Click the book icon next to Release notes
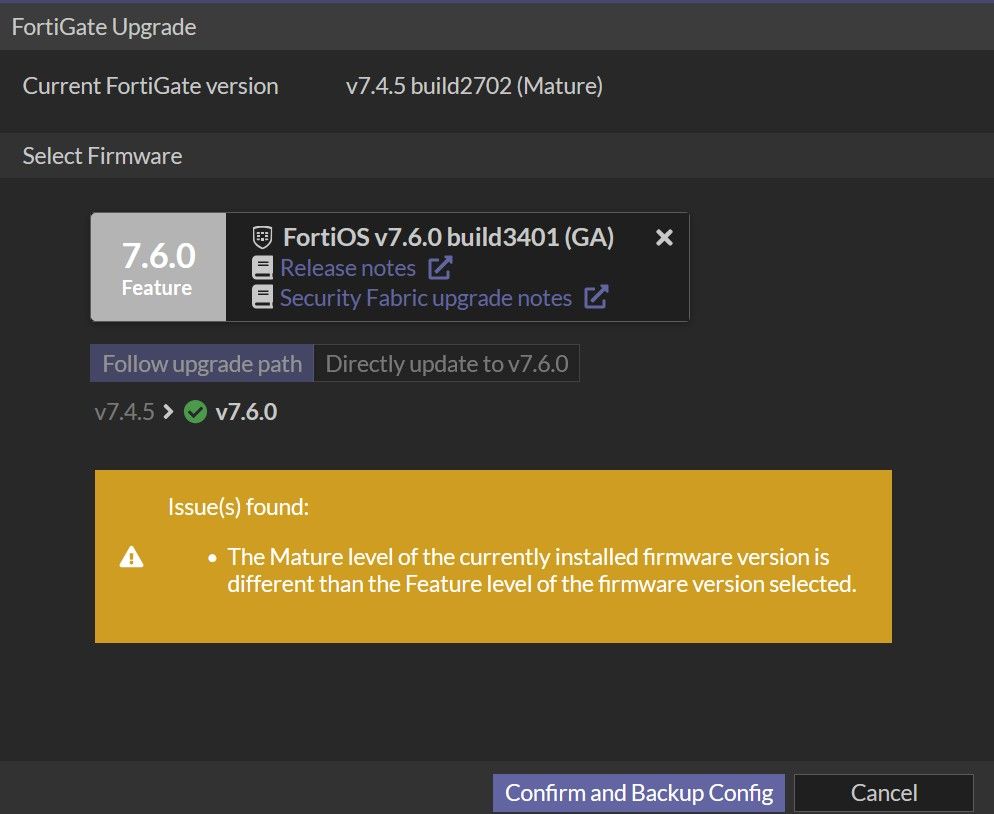 262,268
